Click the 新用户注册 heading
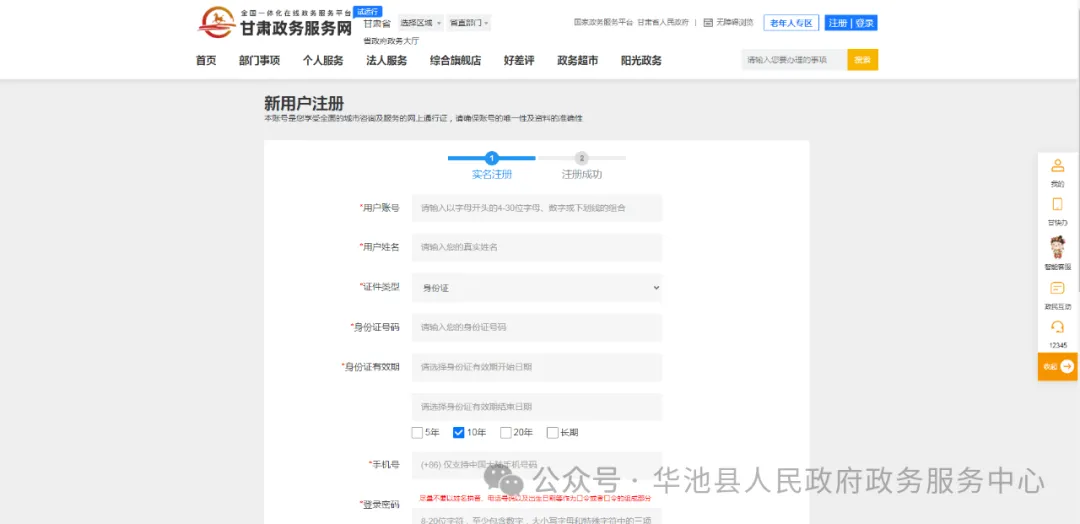Viewport: 1080px width, 524px height. tap(304, 104)
